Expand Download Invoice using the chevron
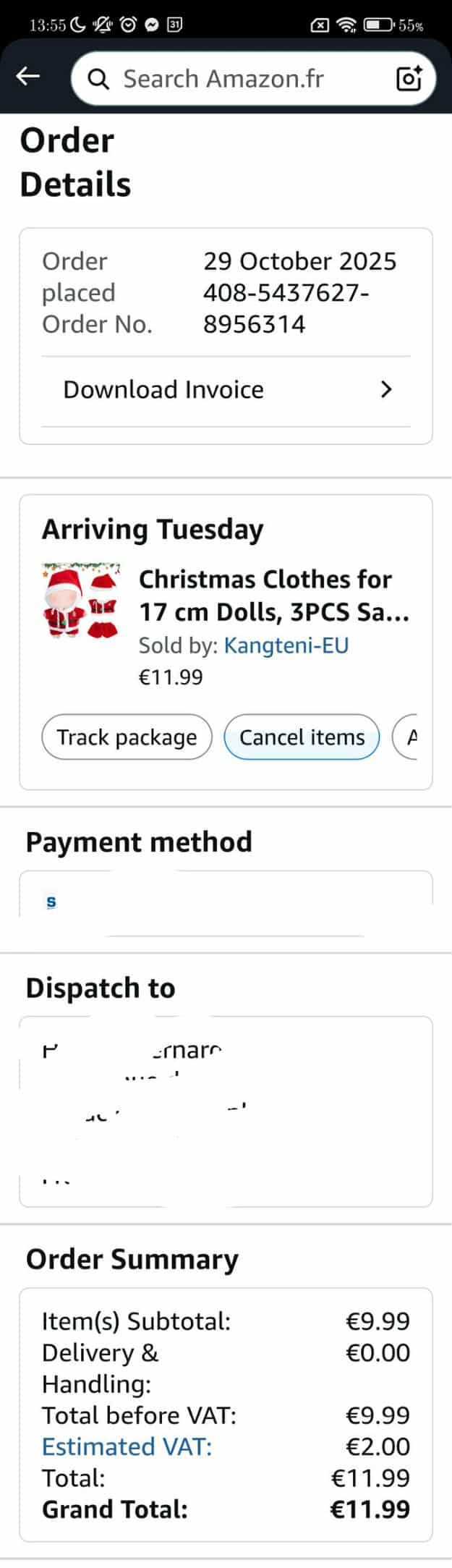This screenshot has width=452, height=1568. (x=386, y=390)
